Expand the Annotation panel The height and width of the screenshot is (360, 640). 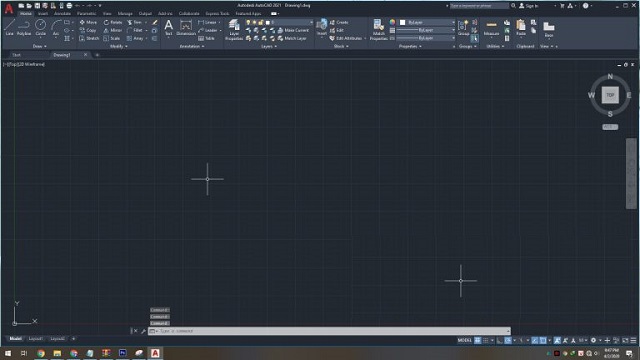(x=192, y=47)
